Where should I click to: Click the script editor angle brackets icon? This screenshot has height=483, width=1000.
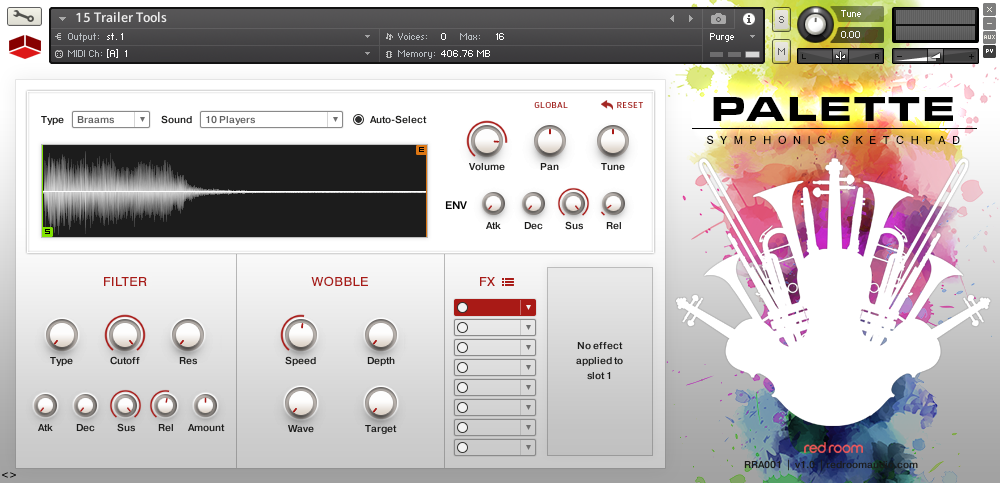pyautogui.click(x=8, y=475)
